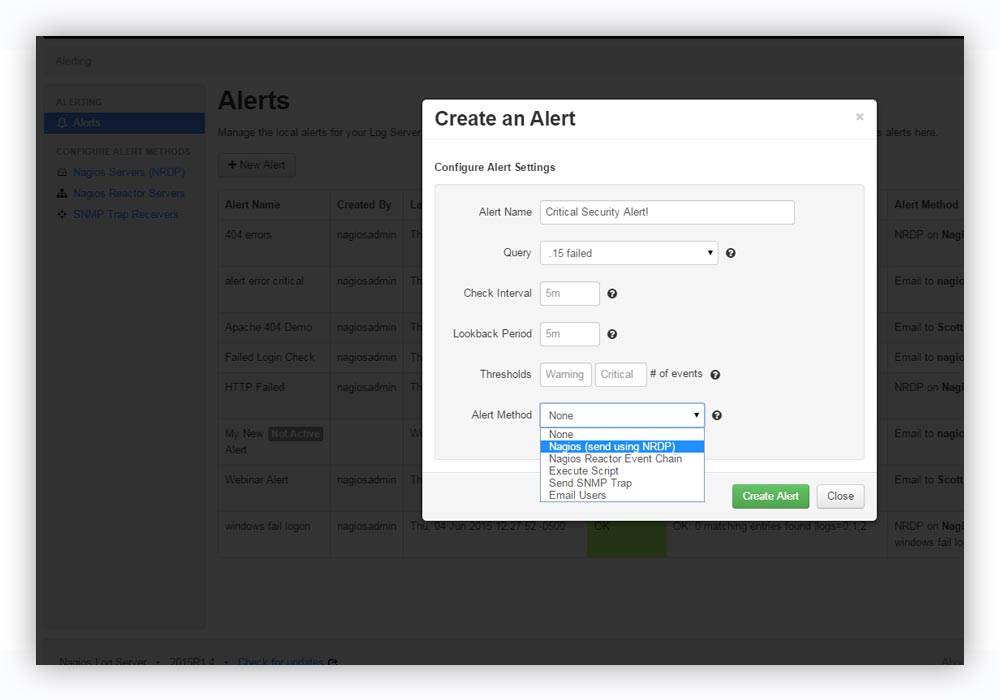Click Alert Name column header
The height and width of the screenshot is (700, 1000).
(x=253, y=205)
